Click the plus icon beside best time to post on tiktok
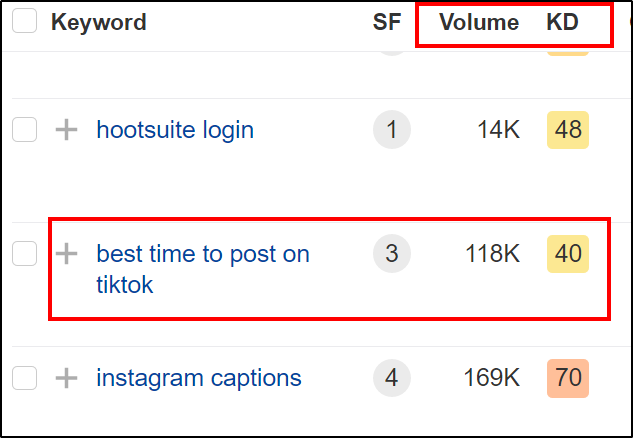Image resolution: width=633 pixels, height=438 pixels. point(66,255)
